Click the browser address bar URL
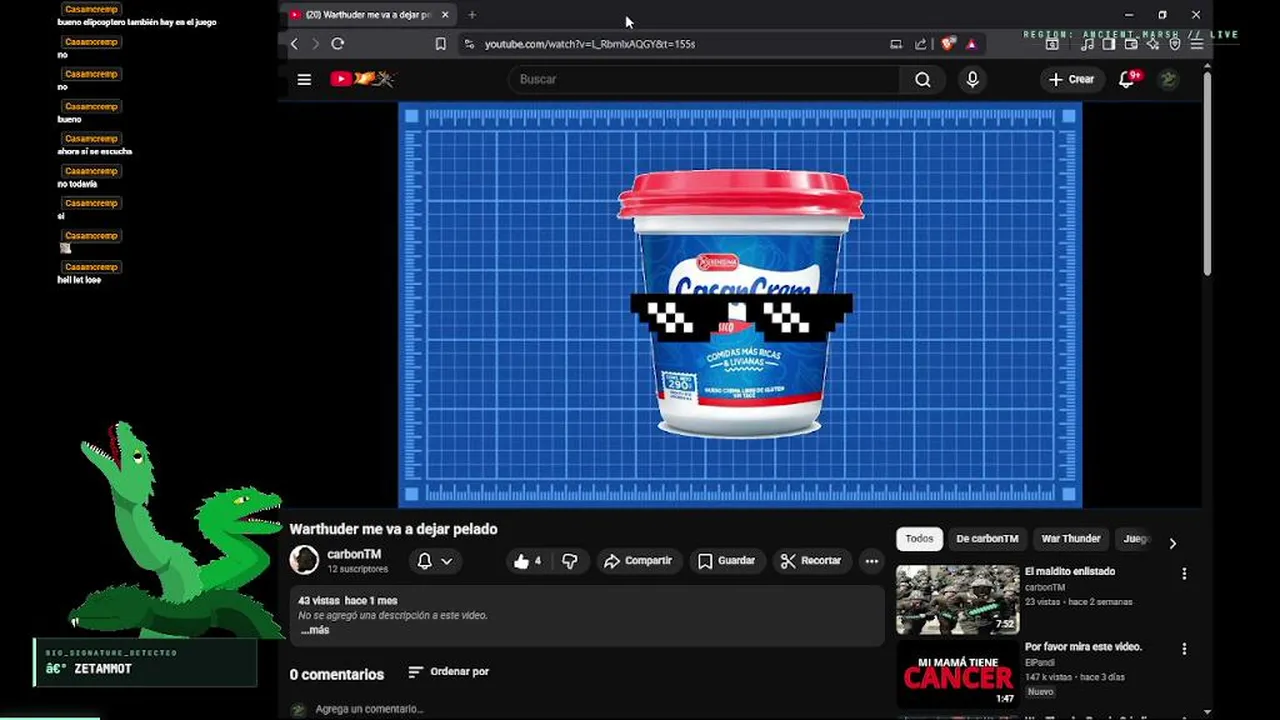 (x=590, y=44)
